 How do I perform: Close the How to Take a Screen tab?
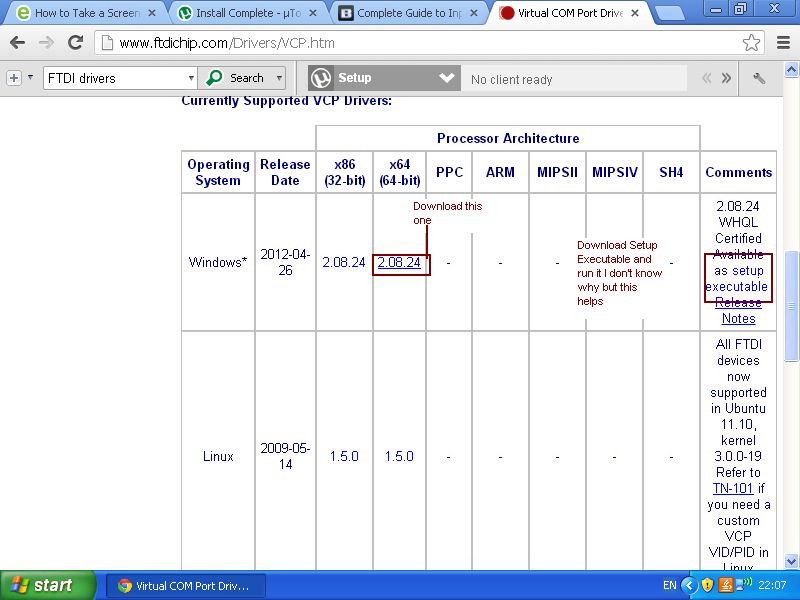pyautogui.click(x=152, y=13)
